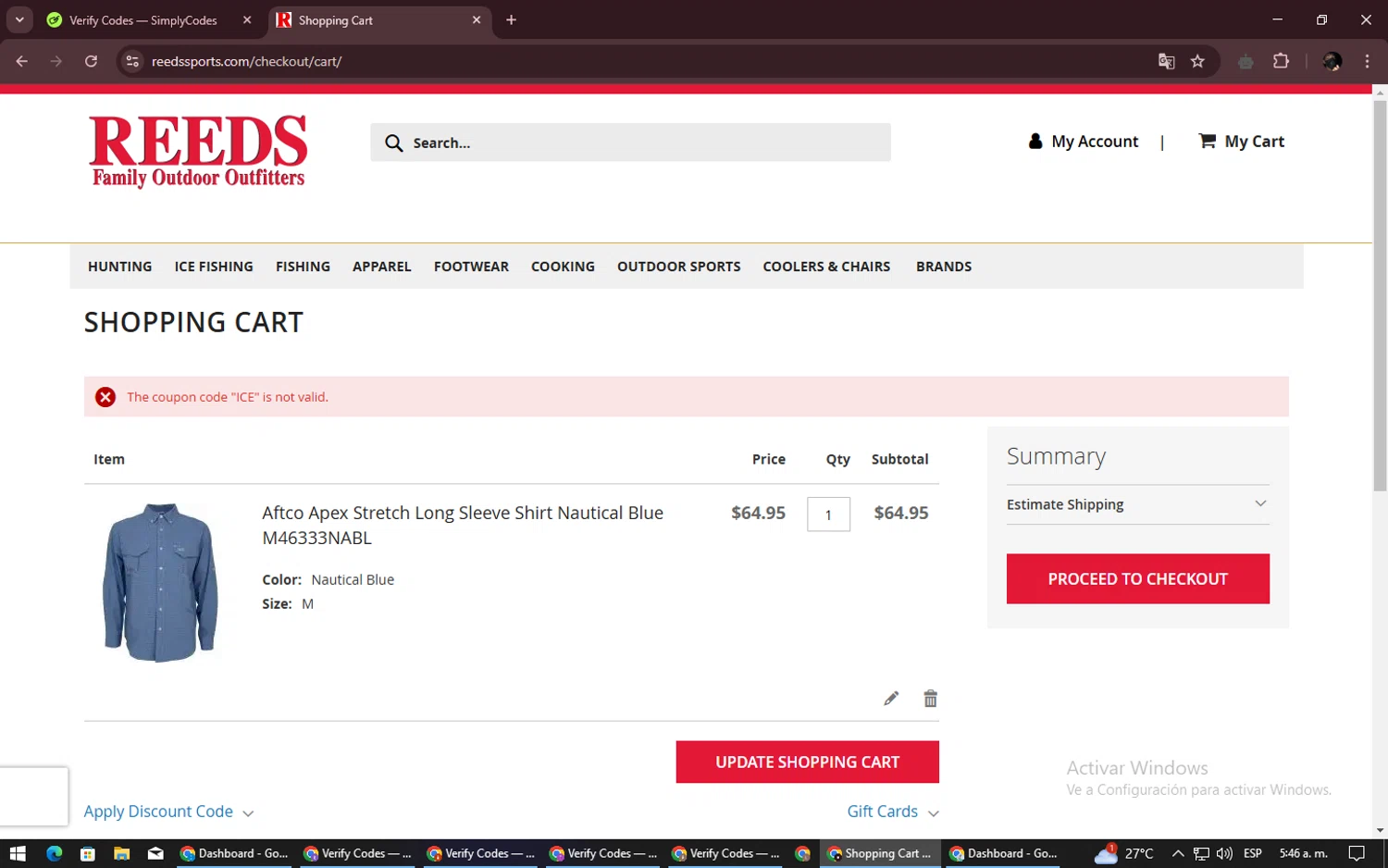Close the Shopping Cart tab

coord(477,19)
